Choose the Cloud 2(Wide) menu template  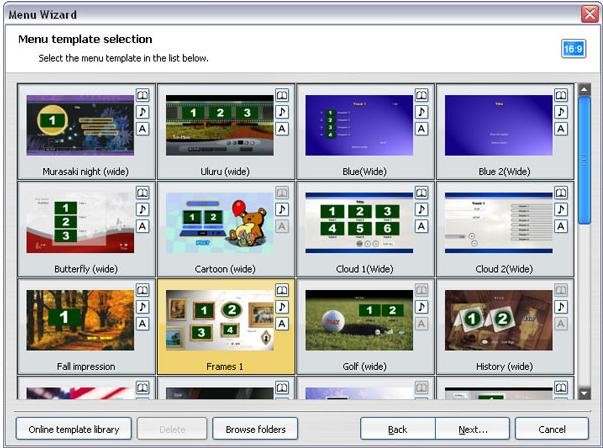(498, 224)
